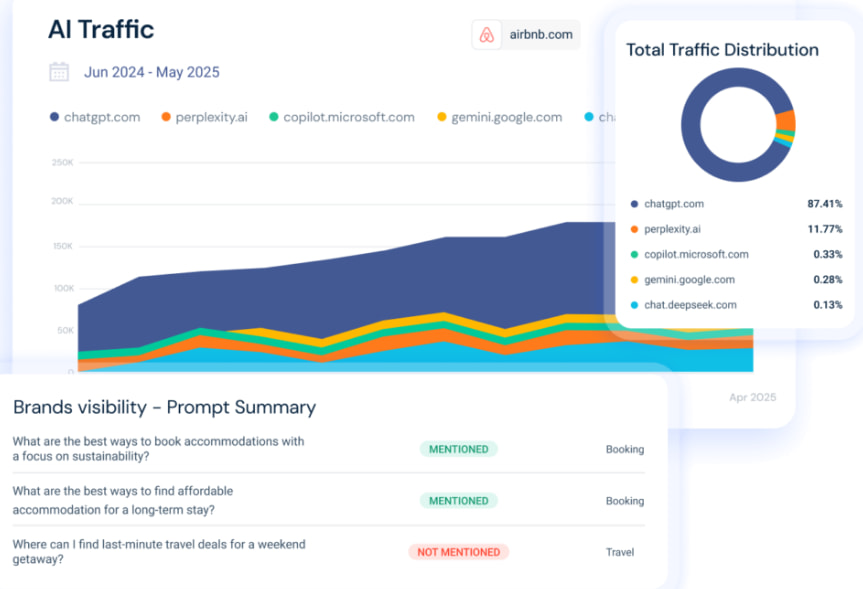
Task: Click the Airbnb logo icon
Action: point(488,35)
